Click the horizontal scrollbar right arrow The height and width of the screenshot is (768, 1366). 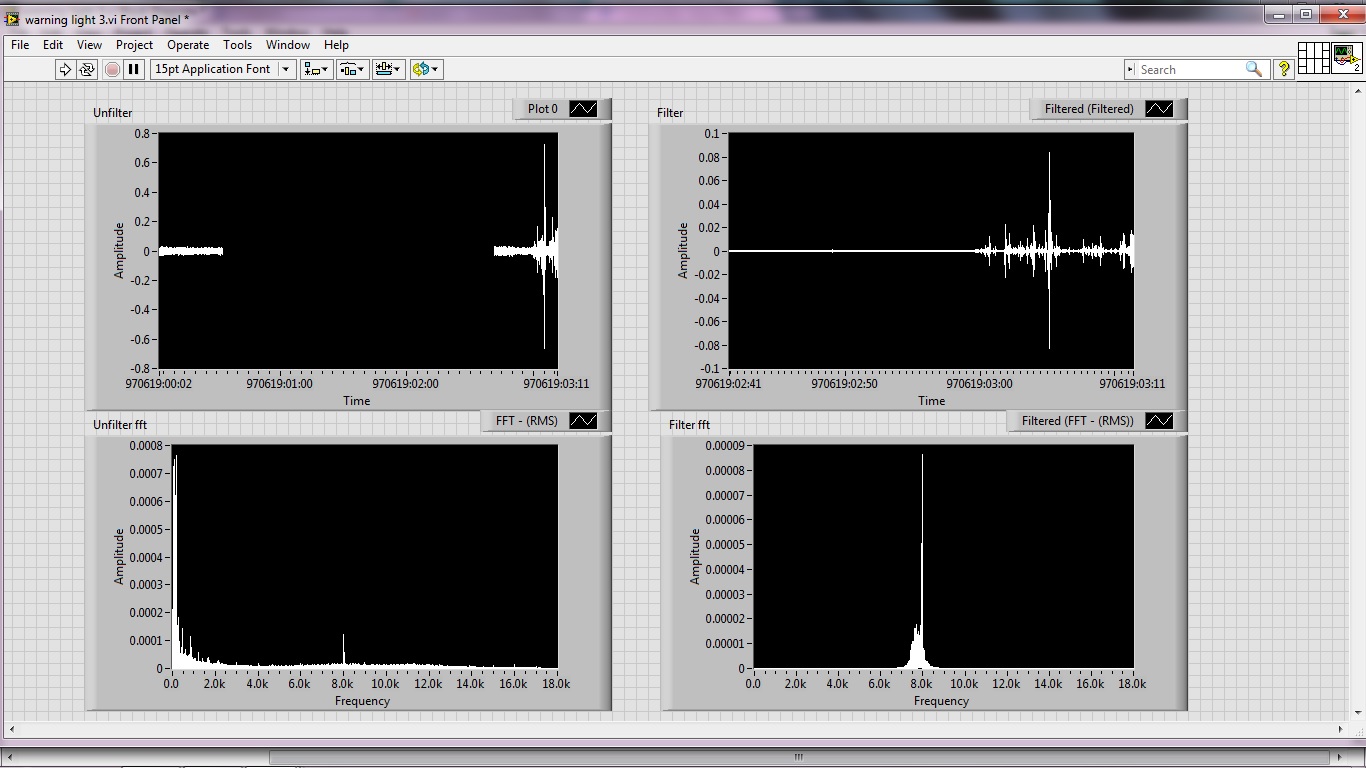tap(1340, 757)
